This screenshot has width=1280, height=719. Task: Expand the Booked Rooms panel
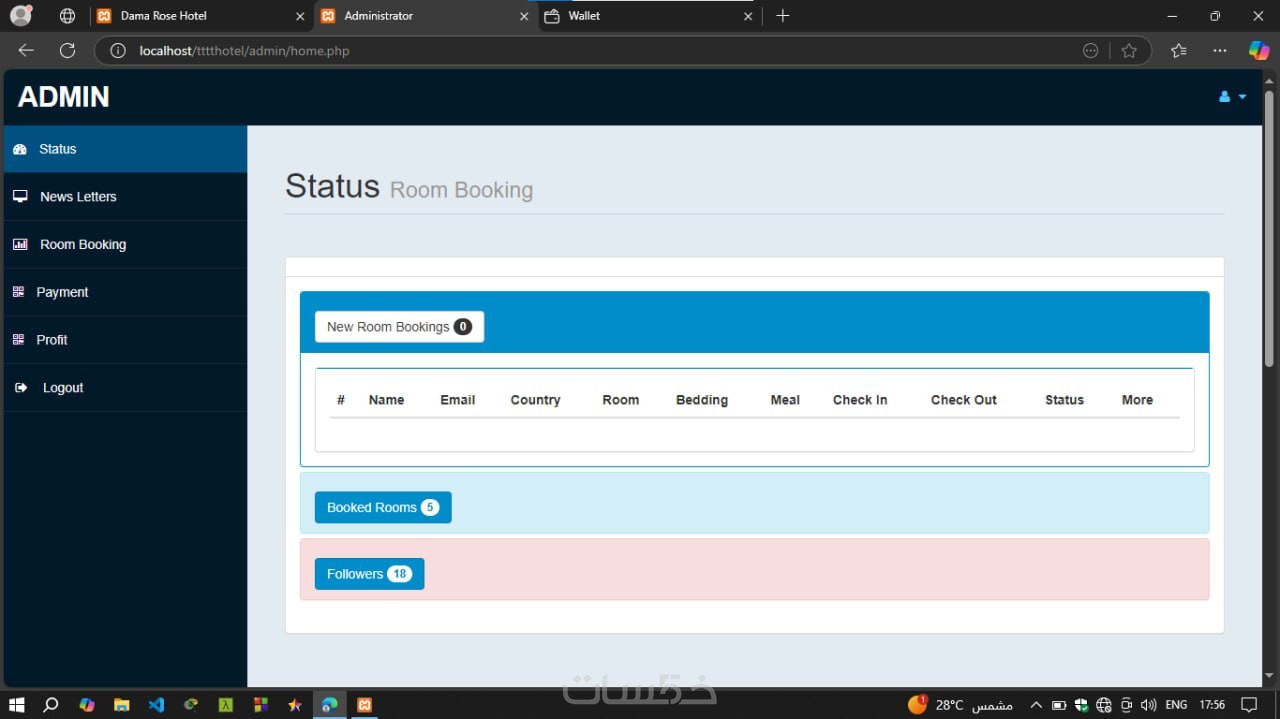pos(383,508)
